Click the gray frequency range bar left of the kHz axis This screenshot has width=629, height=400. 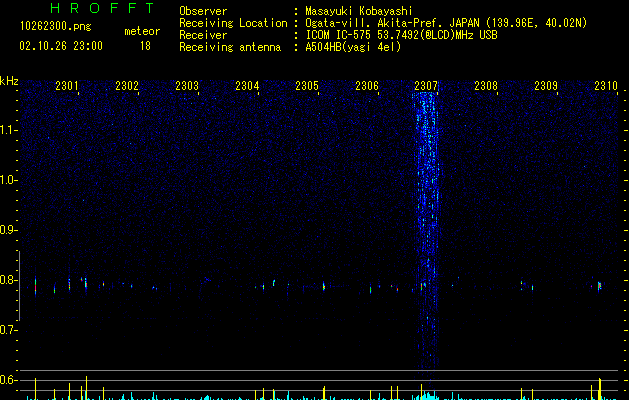(x=19, y=286)
